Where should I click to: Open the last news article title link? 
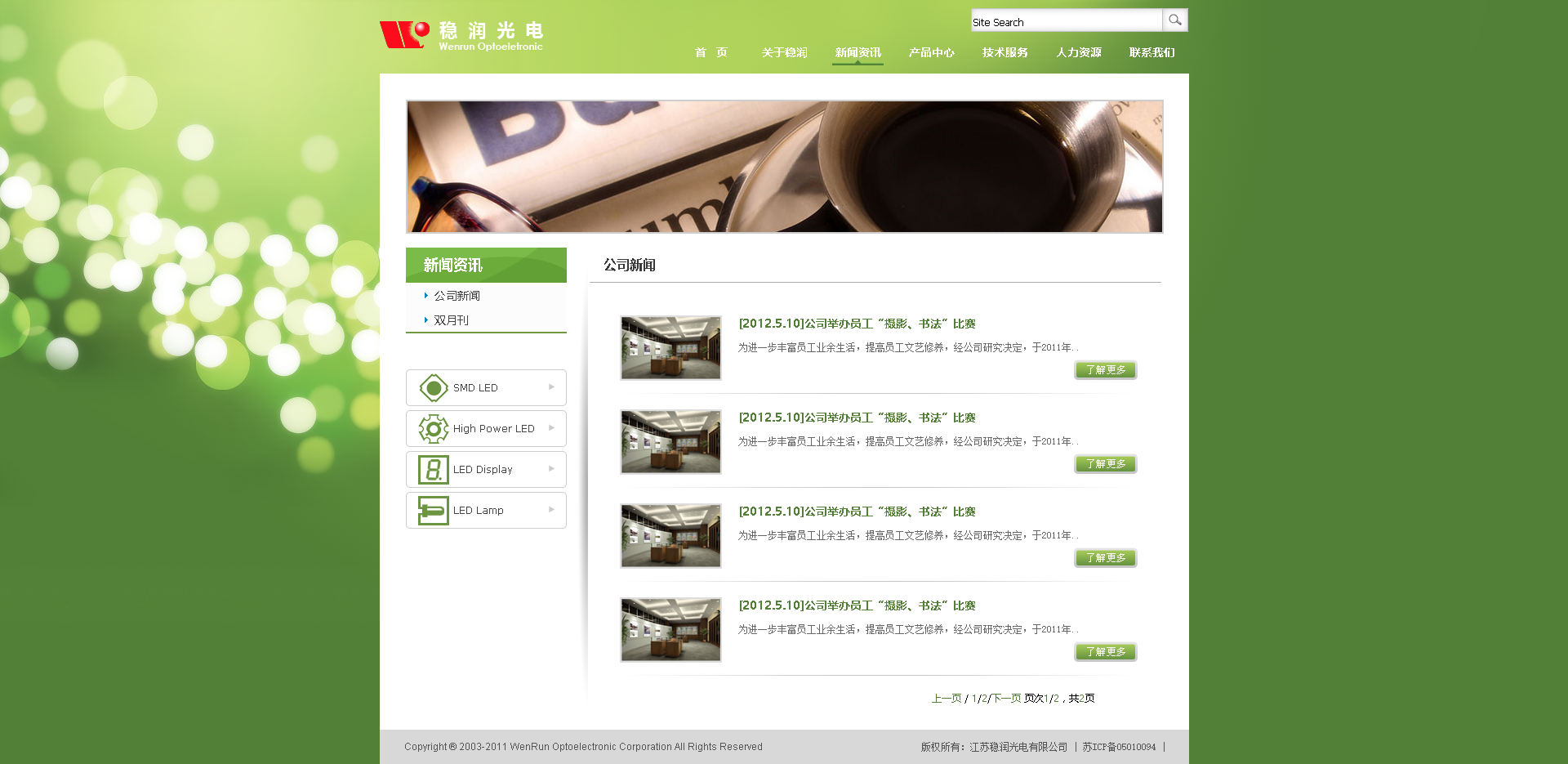click(x=857, y=605)
